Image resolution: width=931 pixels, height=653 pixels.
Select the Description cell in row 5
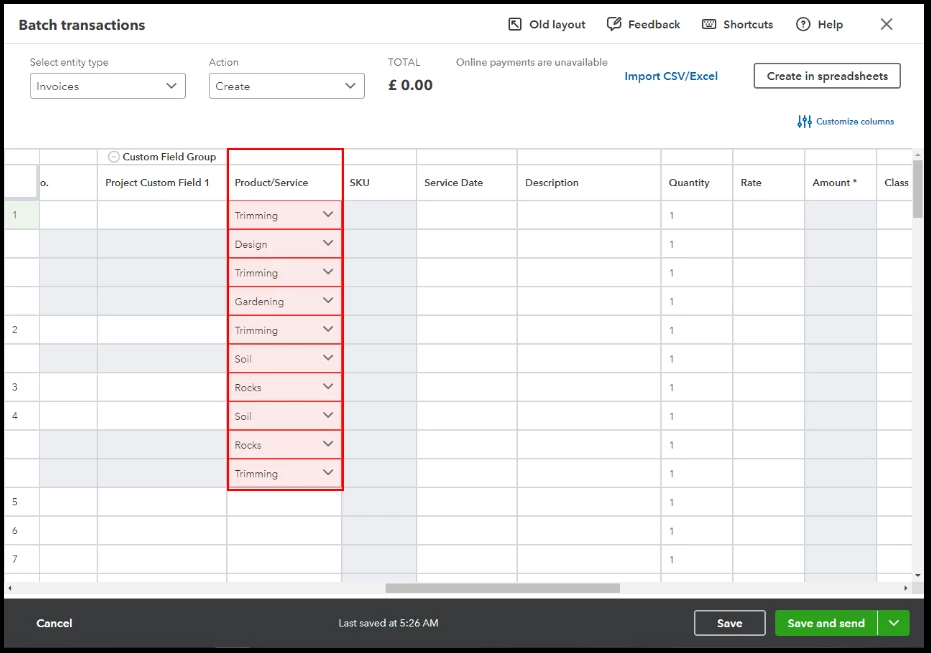coord(589,502)
